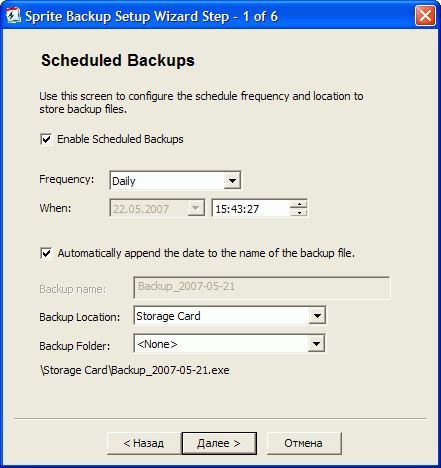This screenshot has height=468, width=441.
Task: Open the Frequency dropdown arrow
Action: 232,180
